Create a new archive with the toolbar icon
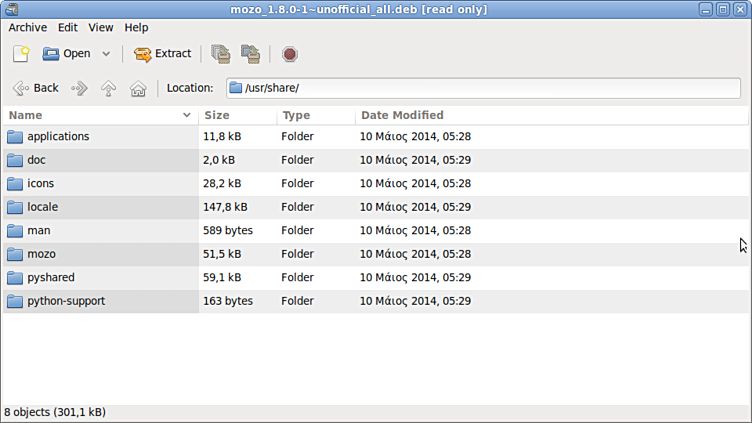 coord(20,54)
